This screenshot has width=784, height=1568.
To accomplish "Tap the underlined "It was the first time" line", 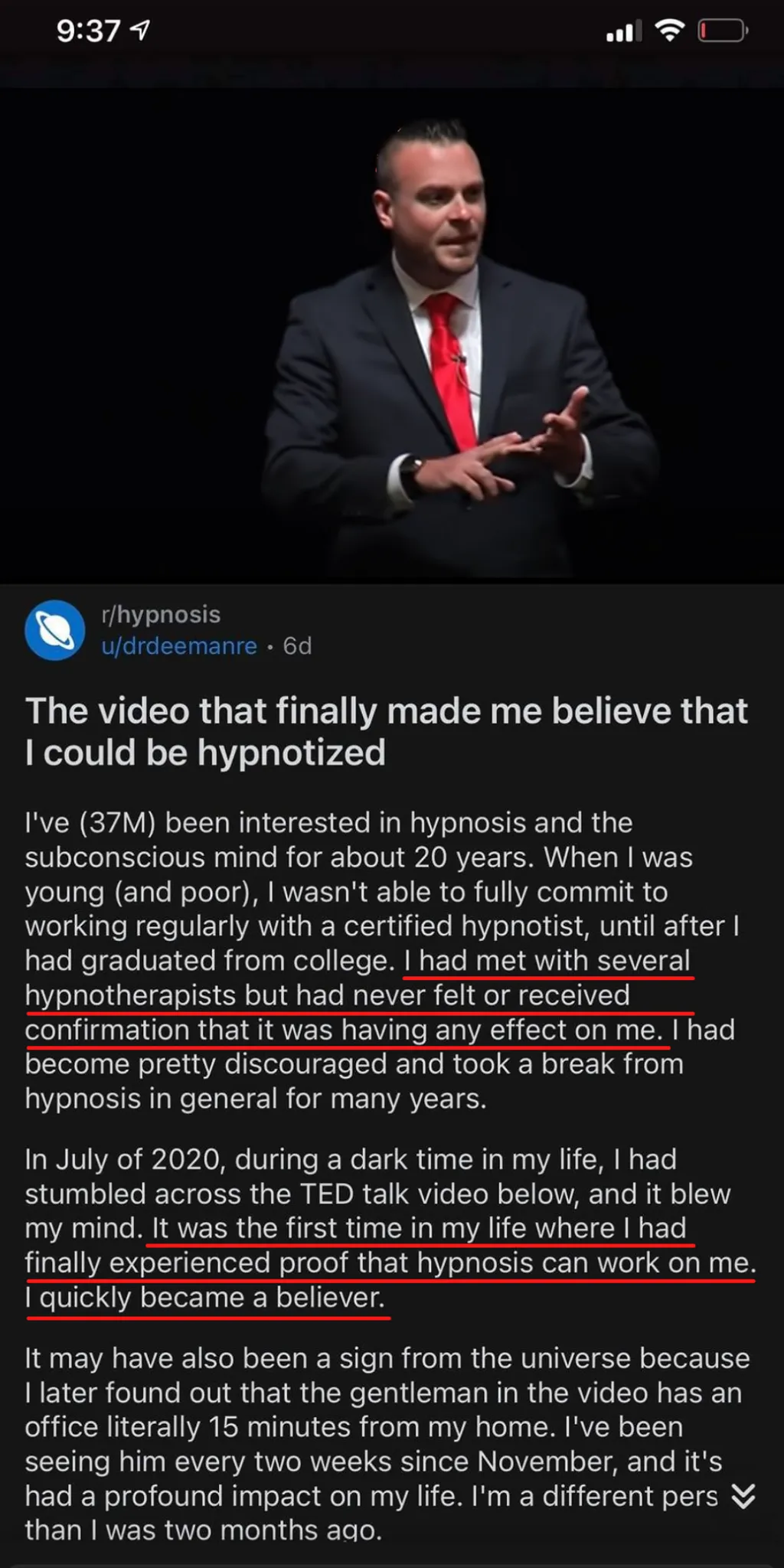I will [419, 1228].
